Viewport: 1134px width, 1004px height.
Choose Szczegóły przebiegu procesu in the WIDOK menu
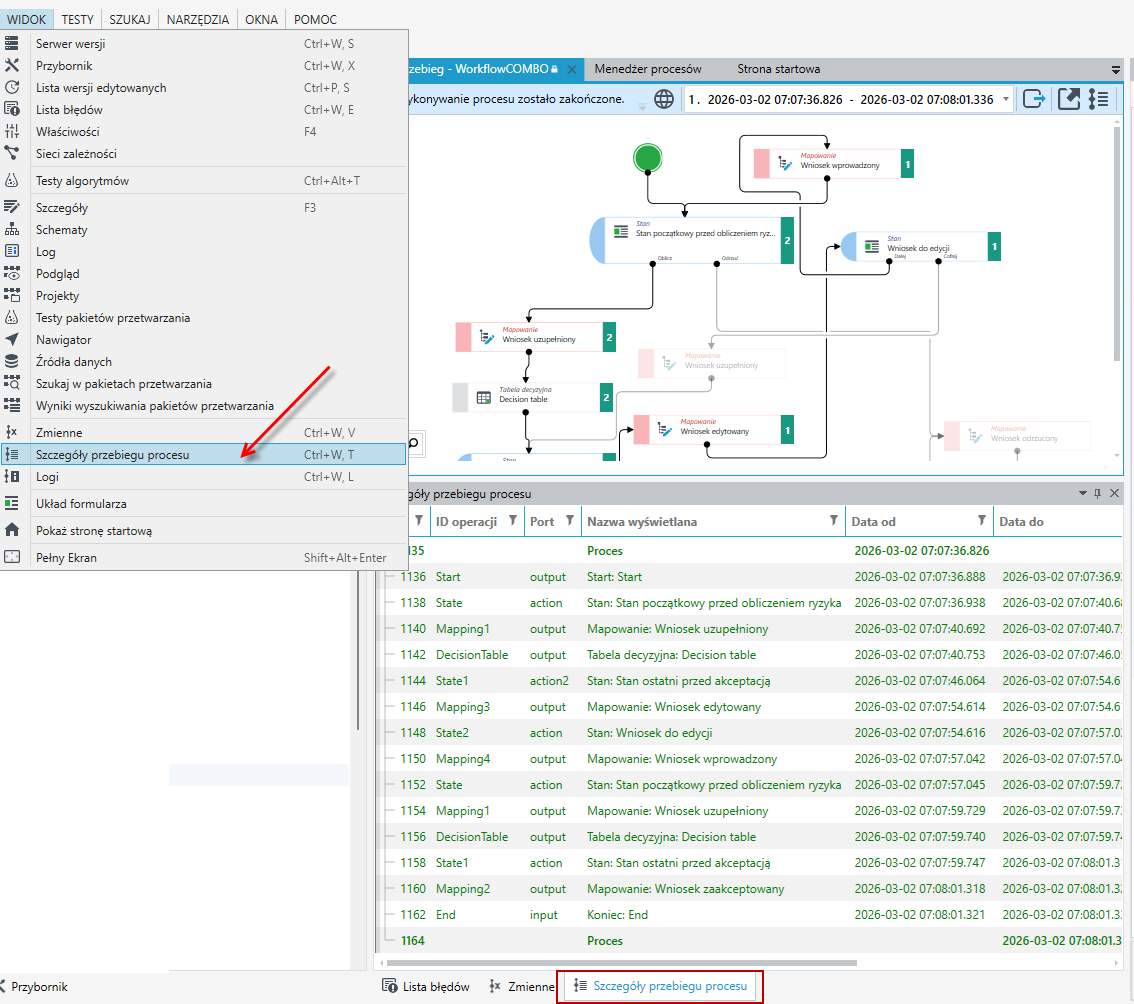[x=203, y=454]
